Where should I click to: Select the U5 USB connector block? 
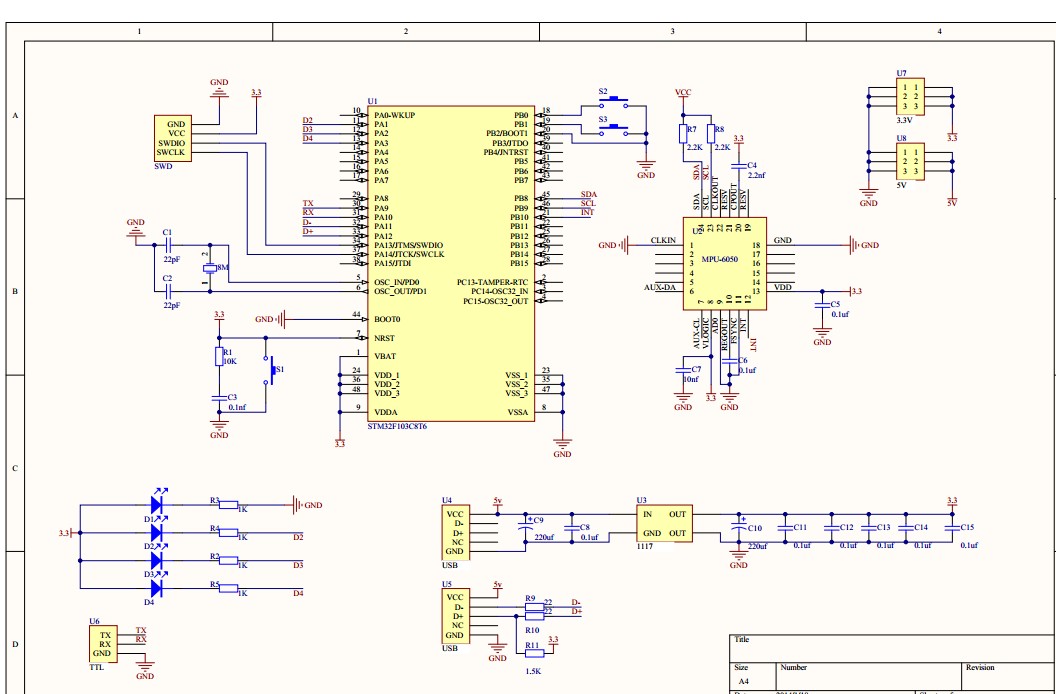(456, 617)
